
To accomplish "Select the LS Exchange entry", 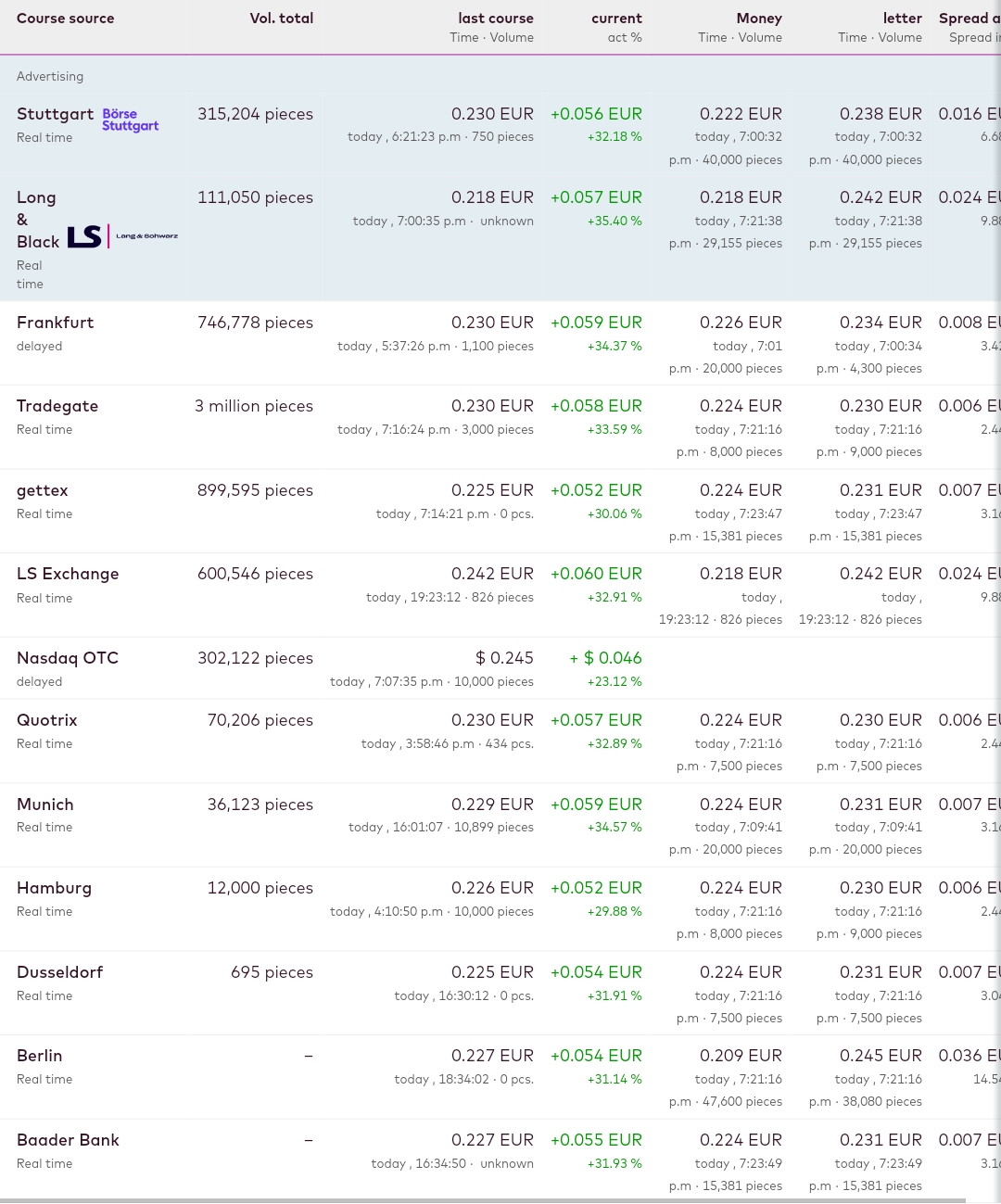I will tap(68, 574).
